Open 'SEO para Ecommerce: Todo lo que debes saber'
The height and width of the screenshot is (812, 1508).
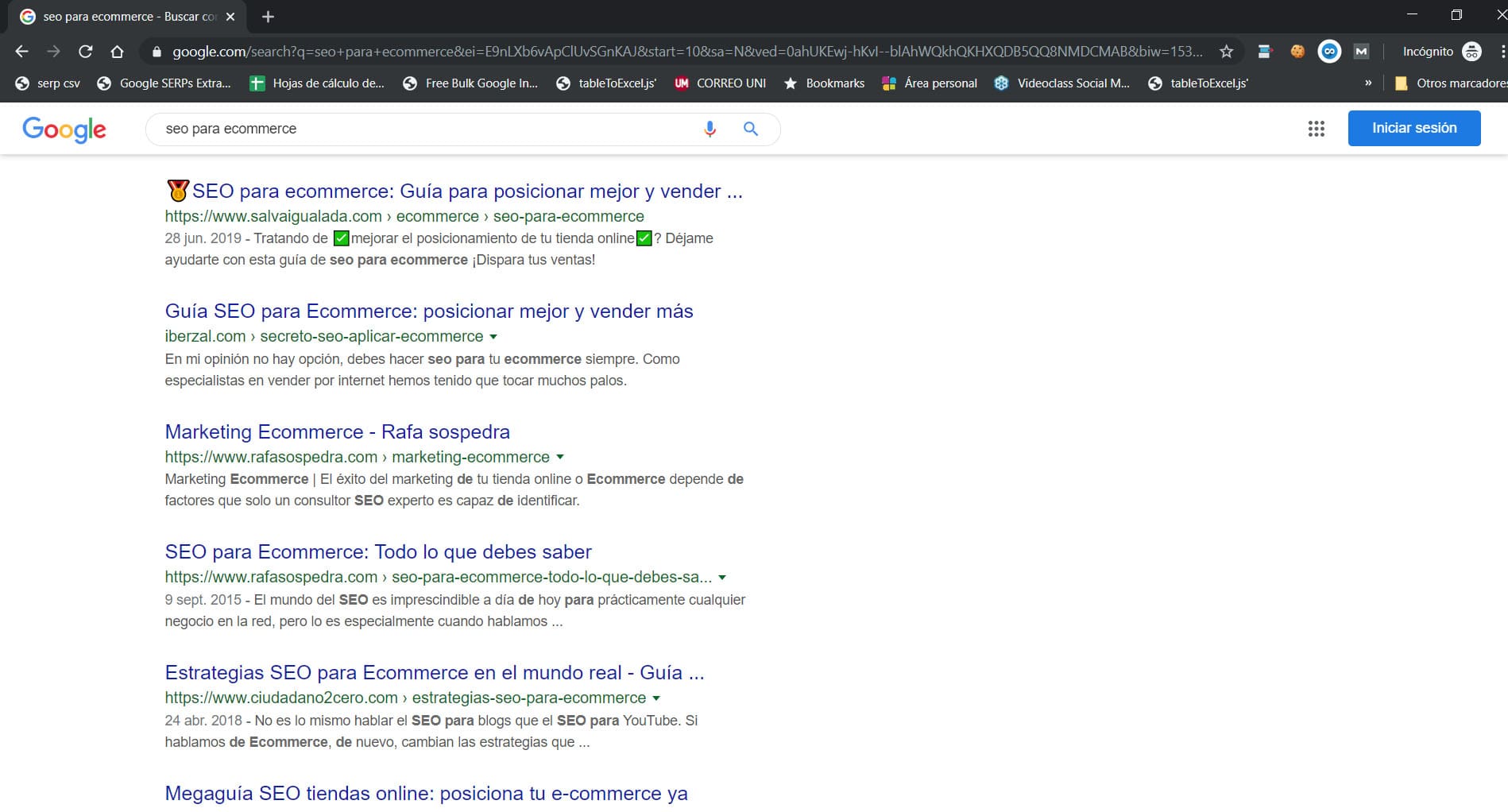[378, 552]
